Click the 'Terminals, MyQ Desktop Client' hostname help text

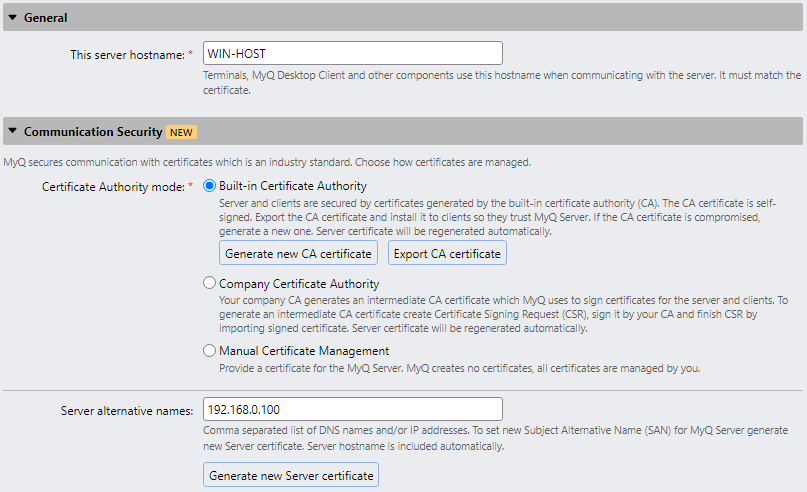(x=502, y=82)
